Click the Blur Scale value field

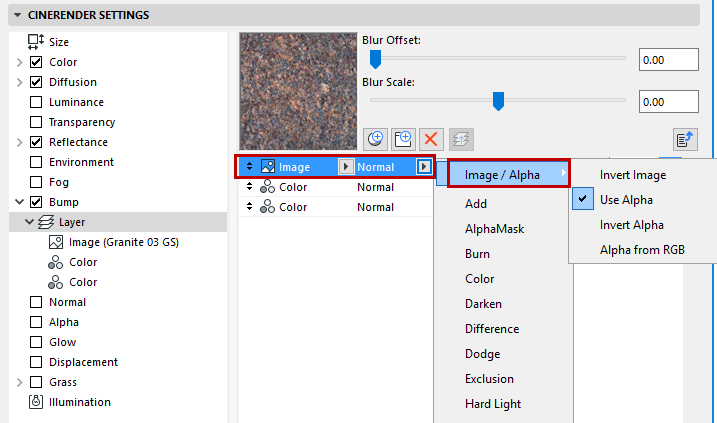[x=669, y=102]
